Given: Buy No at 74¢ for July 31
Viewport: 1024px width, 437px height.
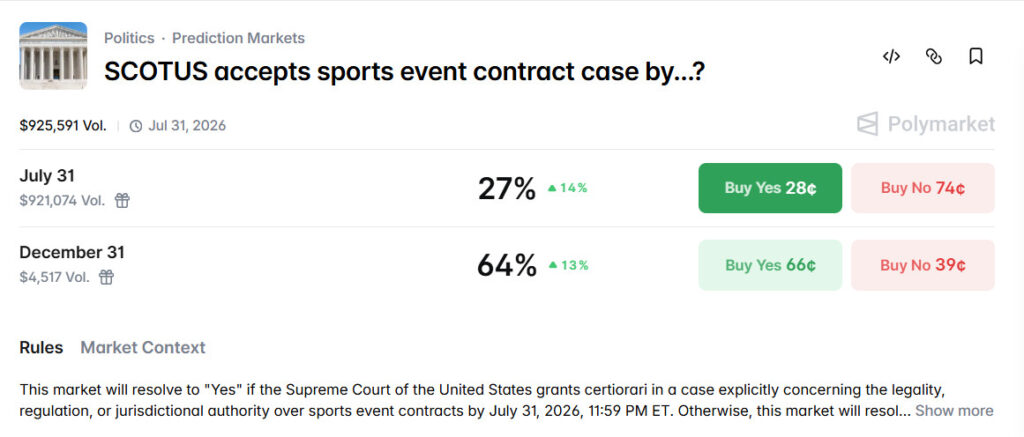Looking at the screenshot, I should (x=922, y=188).
